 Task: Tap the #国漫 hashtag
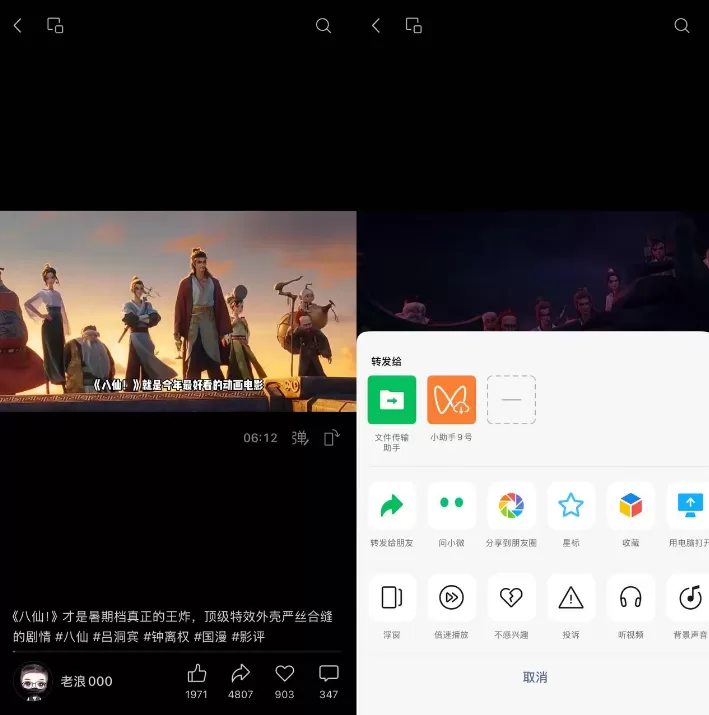pos(211,637)
